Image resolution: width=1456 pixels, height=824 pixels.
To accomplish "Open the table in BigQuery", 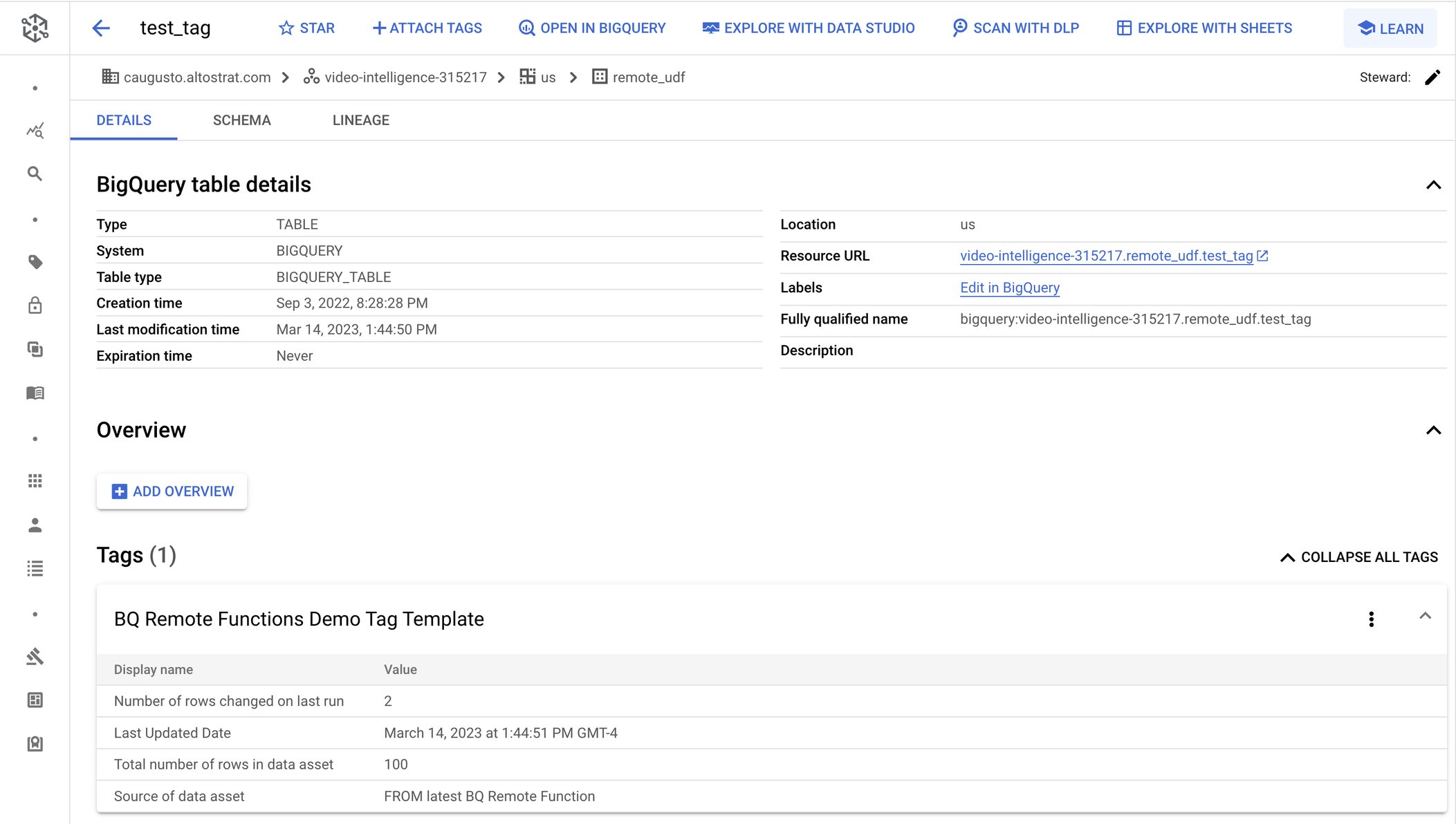I will click(592, 28).
